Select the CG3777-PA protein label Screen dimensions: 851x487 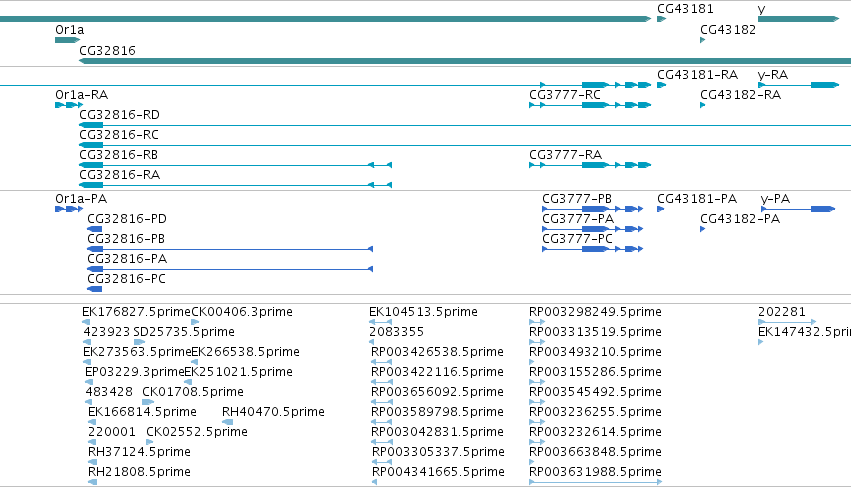point(578,219)
